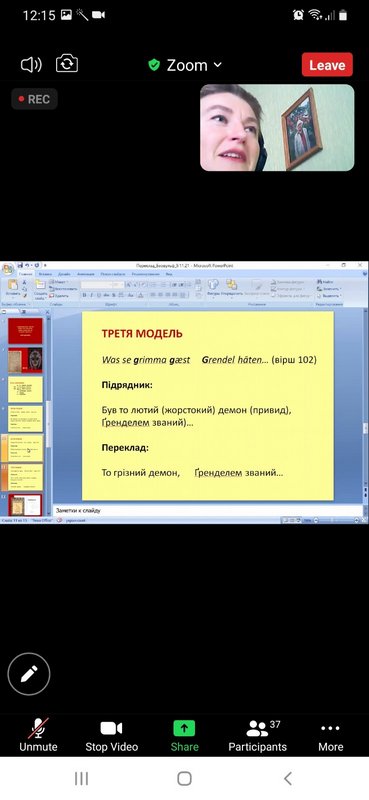Click the shared slide titled ТРЕТЯ МОДЕЛЬ

(x=208, y=406)
